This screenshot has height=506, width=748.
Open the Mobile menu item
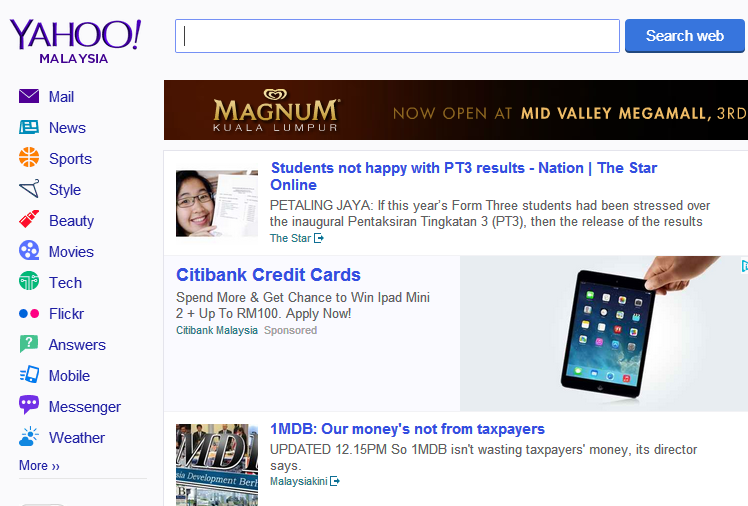tap(69, 376)
